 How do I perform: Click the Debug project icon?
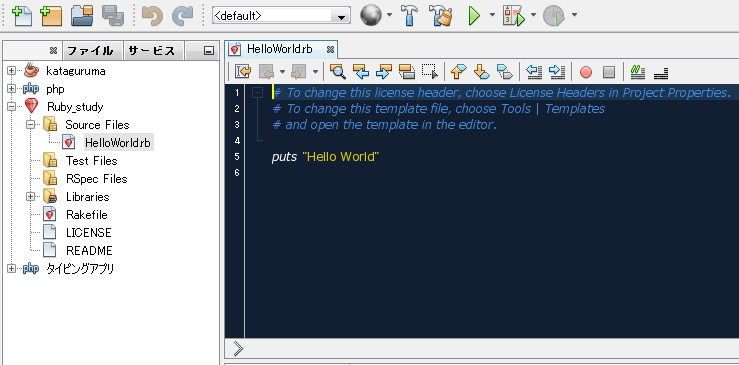click(514, 16)
